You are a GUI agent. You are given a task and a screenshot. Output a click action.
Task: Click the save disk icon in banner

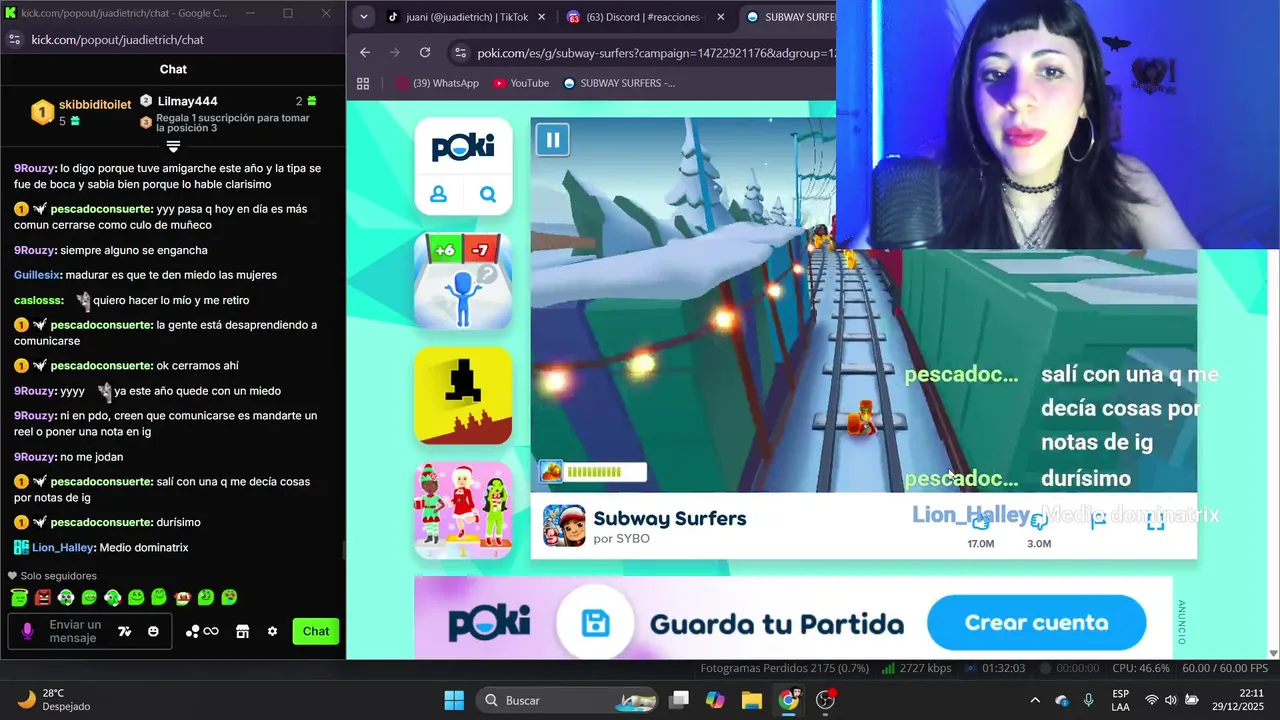click(596, 624)
